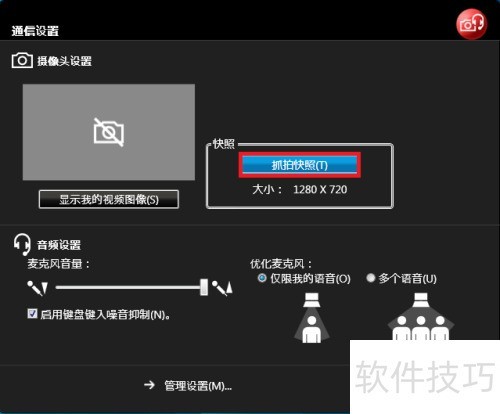Click the 大小 1280 X 720 size text
Viewport: 500px width, 414px height.
(300, 189)
